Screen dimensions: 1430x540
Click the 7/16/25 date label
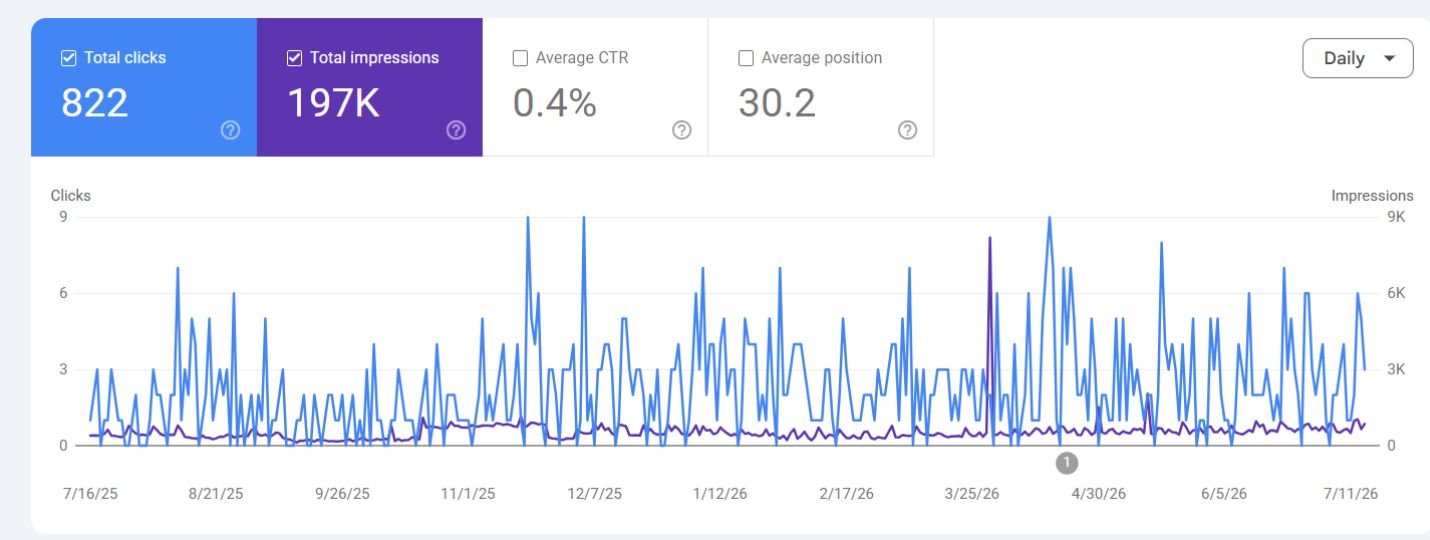click(x=90, y=494)
